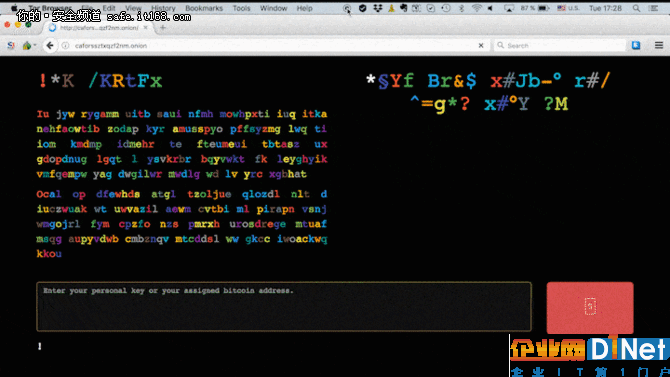Click the Evernote elephant menu bar icon
The width and height of the screenshot is (670, 377).
click(x=403, y=8)
